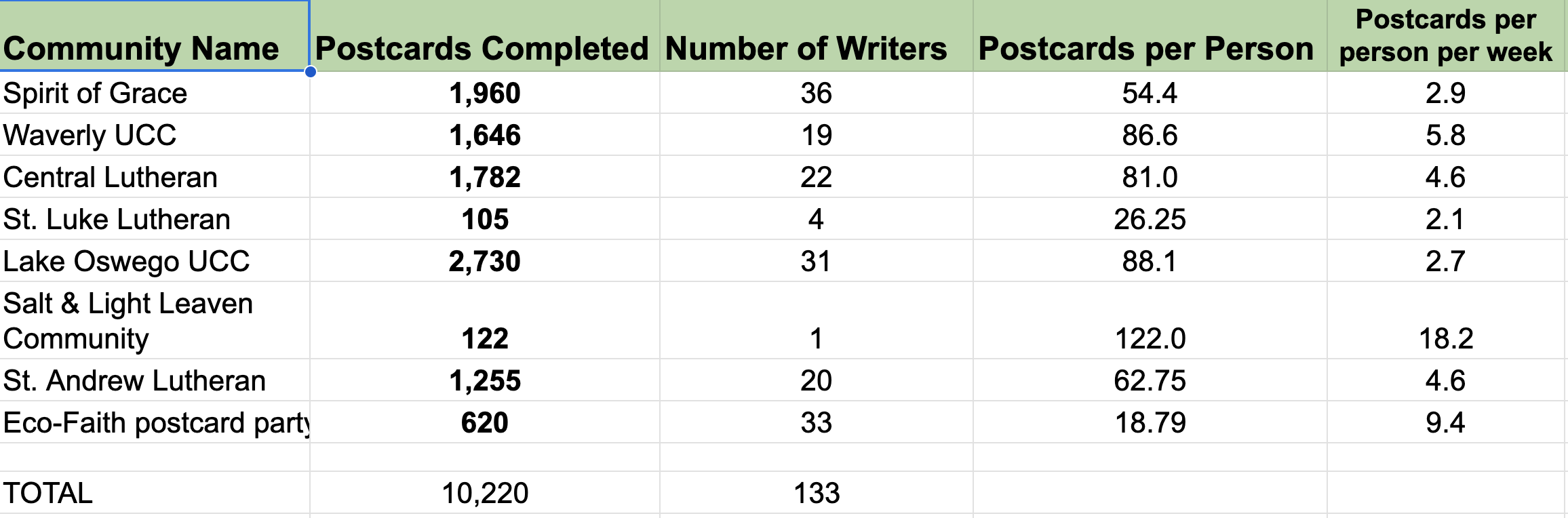The height and width of the screenshot is (518, 1568).
Task: Click the blue selection fill handle dot
Action: point(311,71)
